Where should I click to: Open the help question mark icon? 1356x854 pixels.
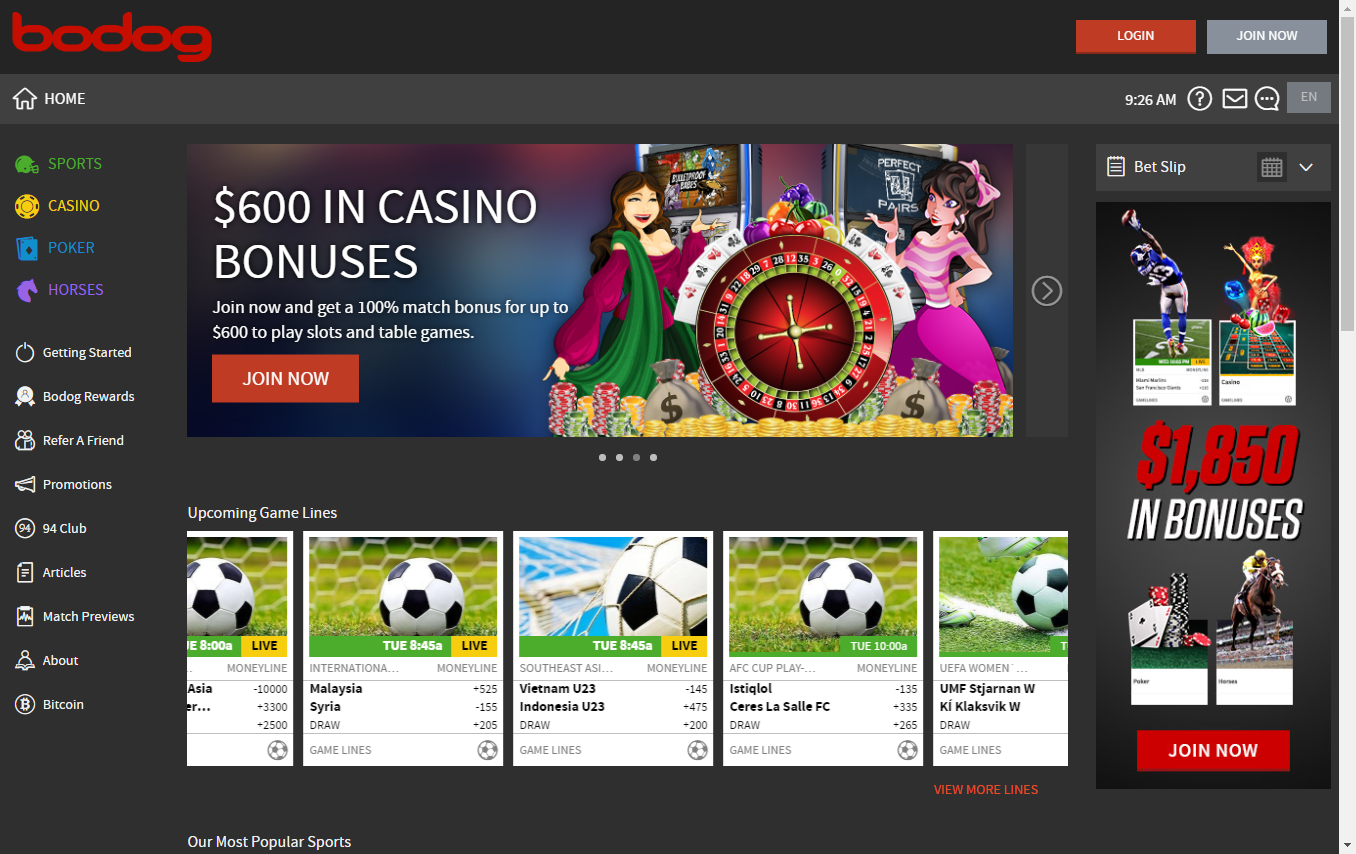pos(1199,99)
